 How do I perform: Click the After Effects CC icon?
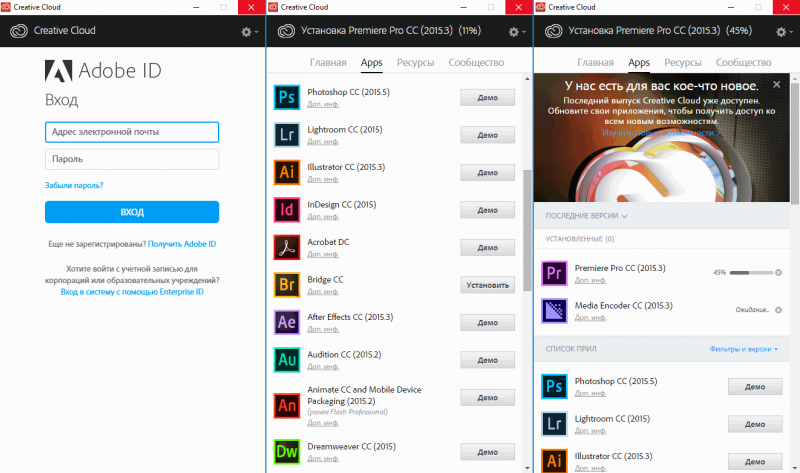287,322
